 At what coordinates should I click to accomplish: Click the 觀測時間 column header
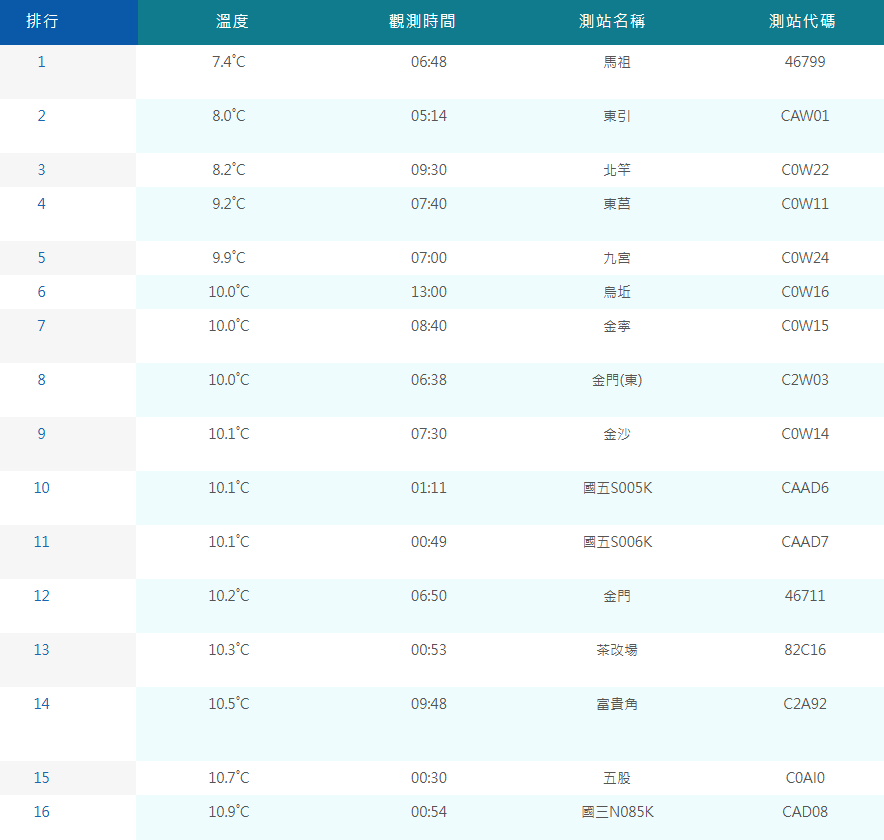point(422,21)
